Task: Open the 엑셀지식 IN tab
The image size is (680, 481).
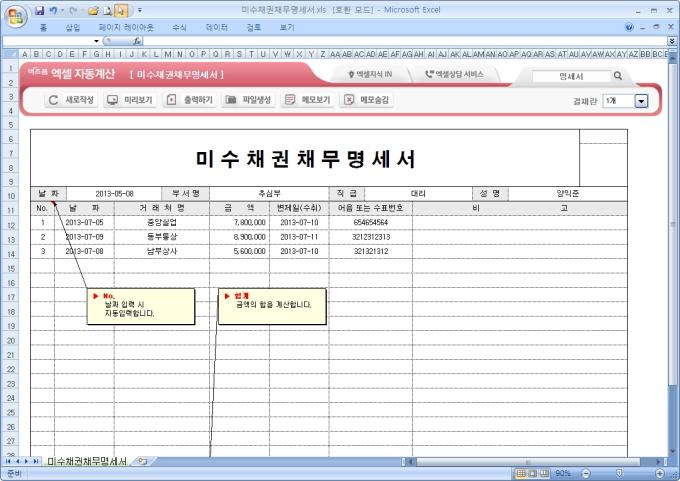Action: tap(370, 75)
